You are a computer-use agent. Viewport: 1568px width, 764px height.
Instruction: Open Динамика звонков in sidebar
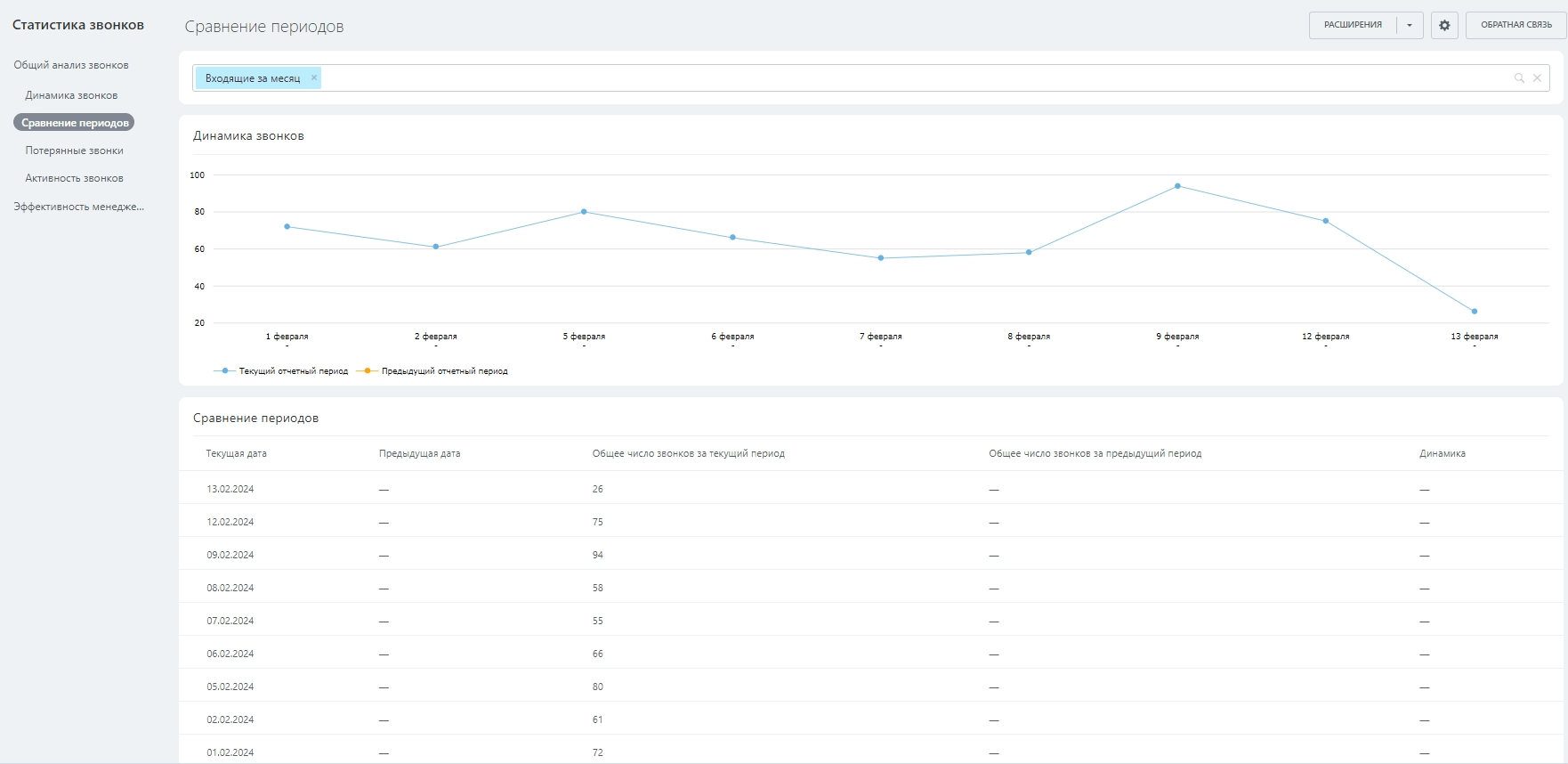point(71,95)
